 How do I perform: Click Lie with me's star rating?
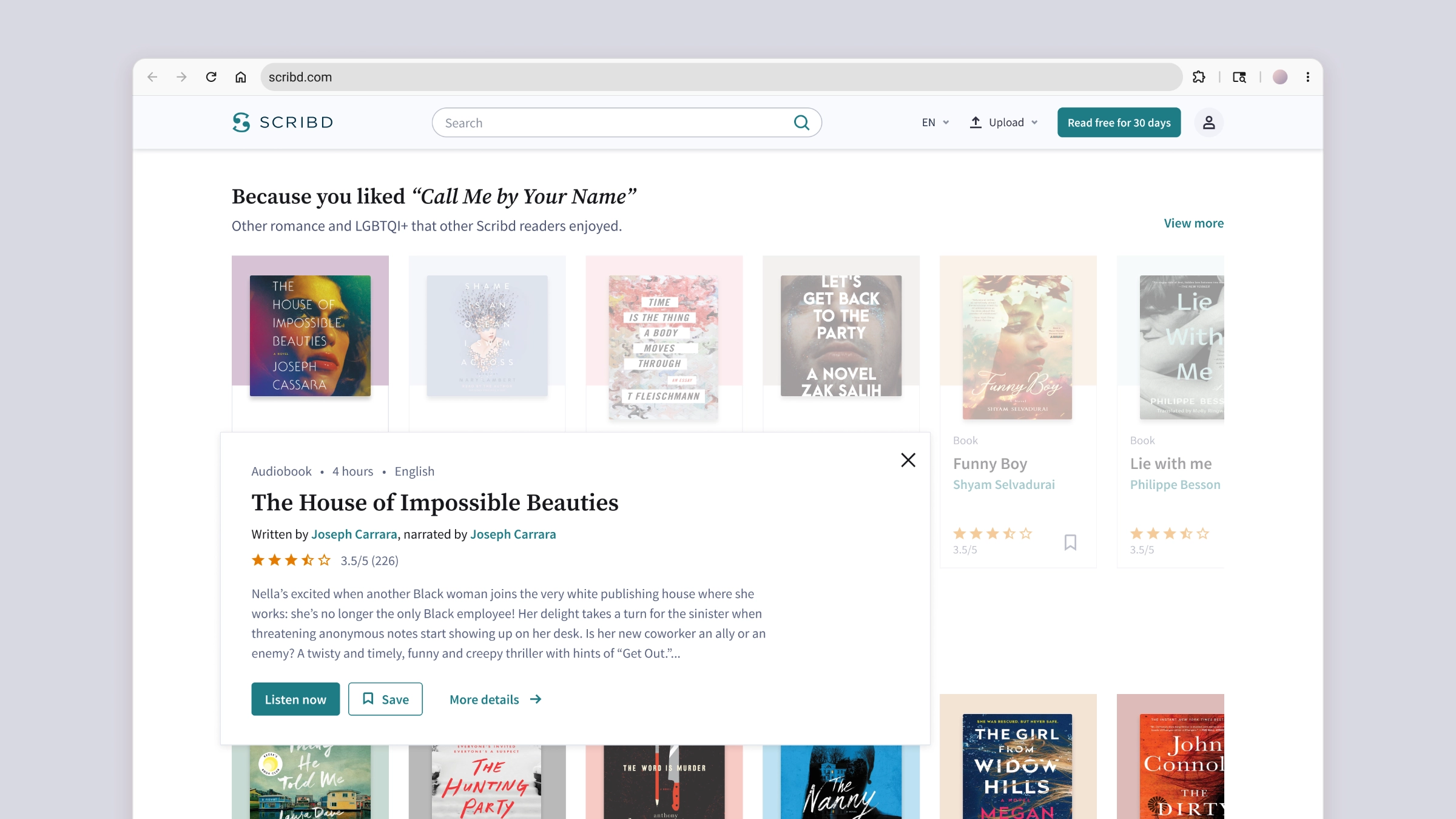[1170, 534]
